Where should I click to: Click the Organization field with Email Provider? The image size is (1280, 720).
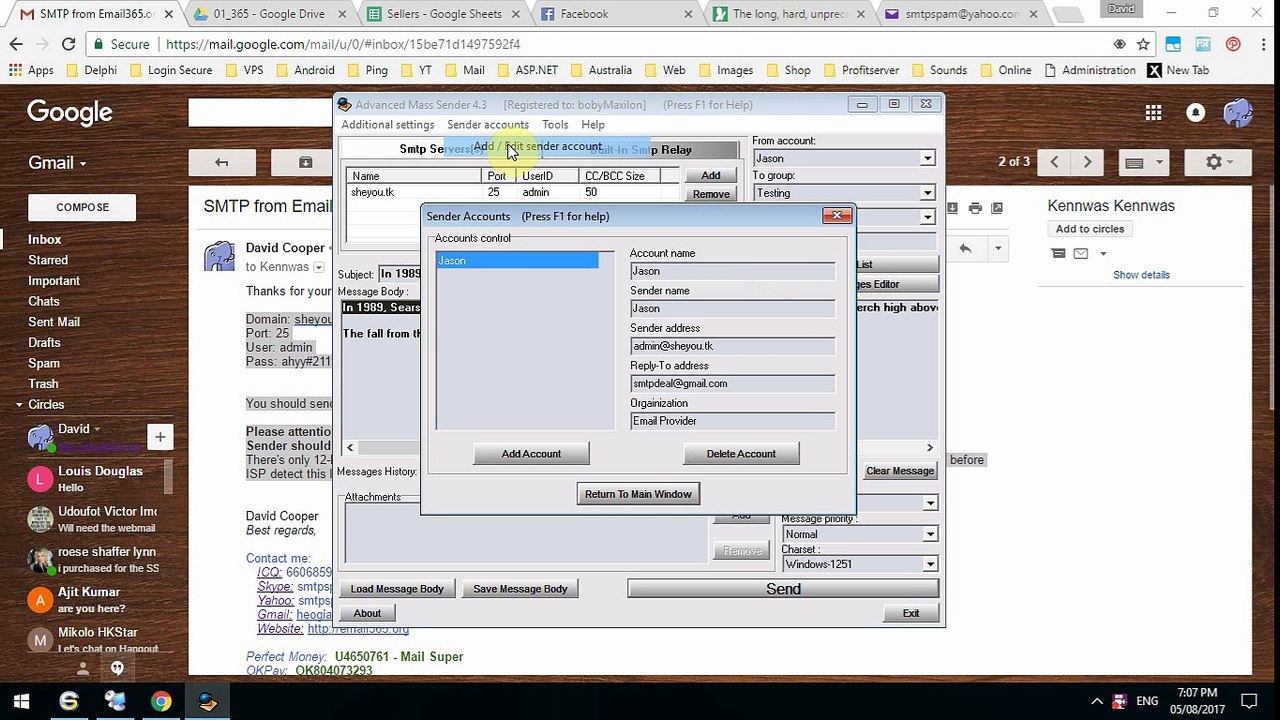tap(733, 421)
